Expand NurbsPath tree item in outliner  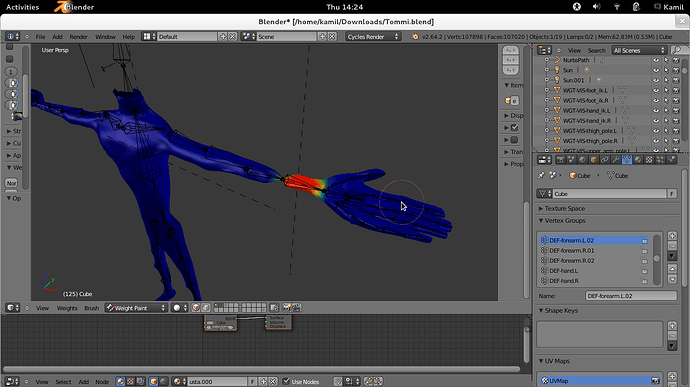coord(547,60)
